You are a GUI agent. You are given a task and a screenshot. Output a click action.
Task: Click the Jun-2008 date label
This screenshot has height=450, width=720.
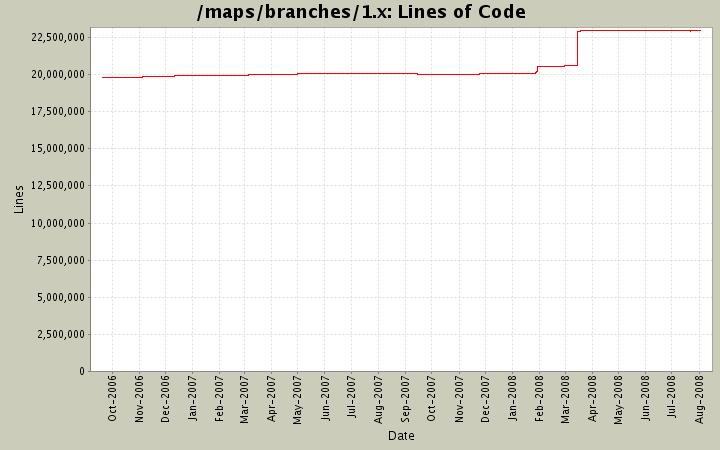point(645,398)
